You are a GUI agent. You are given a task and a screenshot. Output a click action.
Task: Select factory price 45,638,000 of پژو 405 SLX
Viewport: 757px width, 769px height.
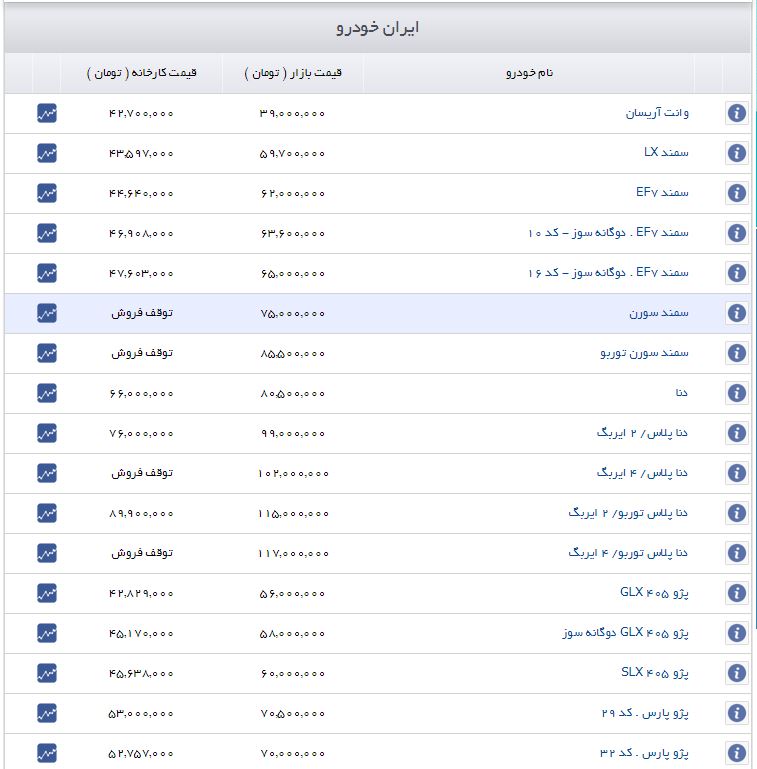[x=141, y=674]
